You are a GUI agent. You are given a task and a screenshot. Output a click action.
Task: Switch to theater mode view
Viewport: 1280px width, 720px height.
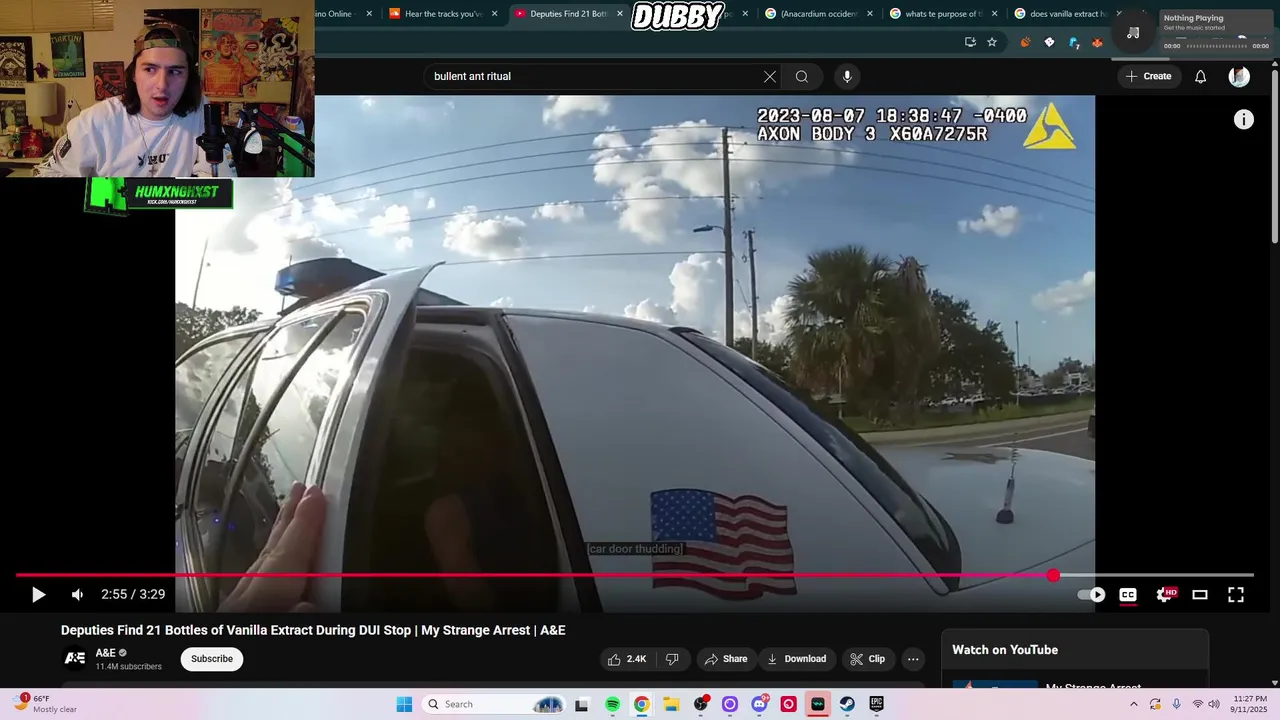click(x=1200, y=595)
